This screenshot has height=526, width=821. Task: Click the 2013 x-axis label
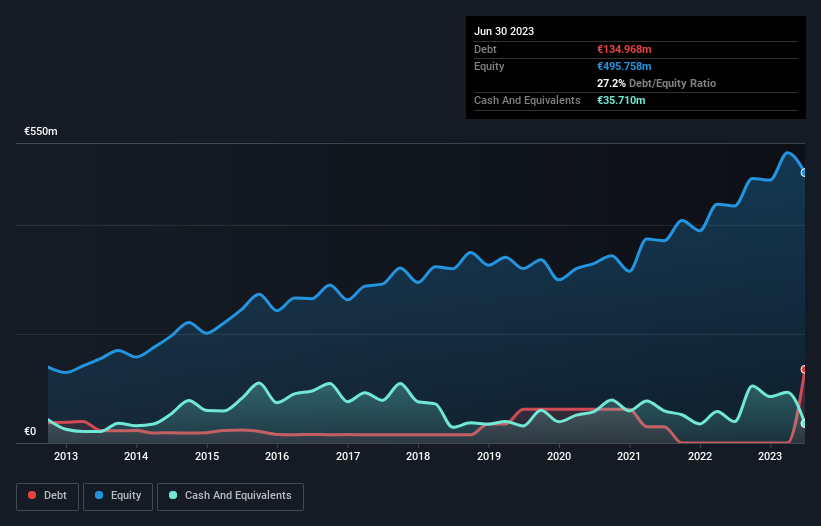click(x=66, y=456)
